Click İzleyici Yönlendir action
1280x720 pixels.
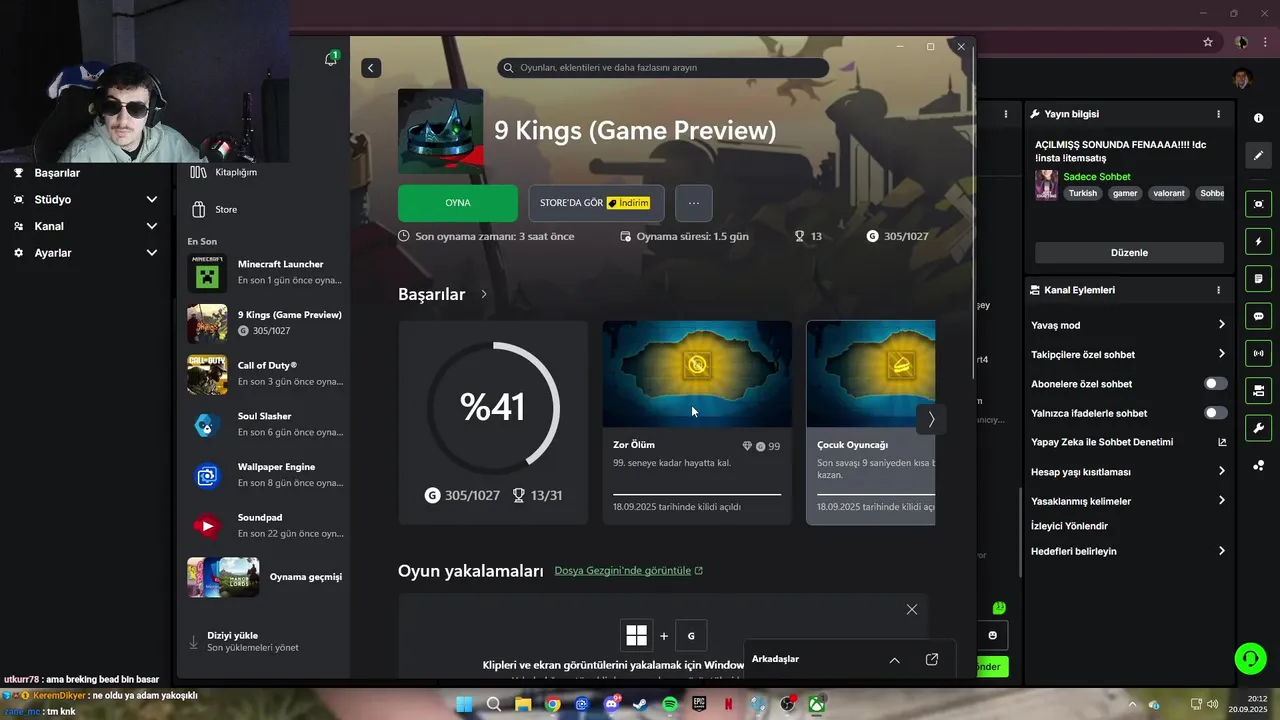tap(1069, 526)
